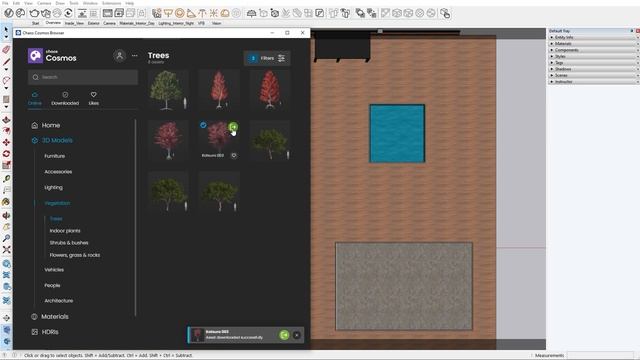Viewport: 640px width, 360px height.
Task: Select the Push/Pull tool
Action: 6,120
